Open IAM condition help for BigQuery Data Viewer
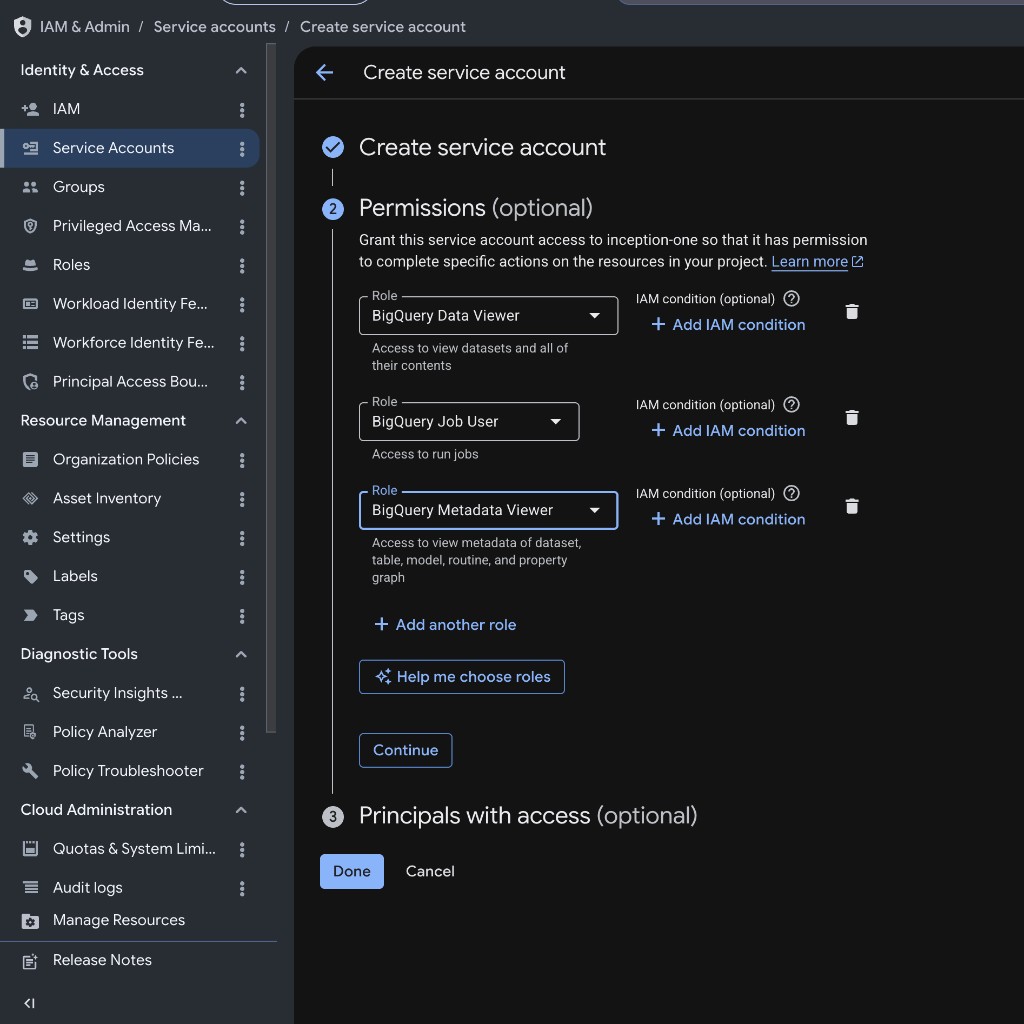The image size is (1024, 1024). click(x=791, y=298)
